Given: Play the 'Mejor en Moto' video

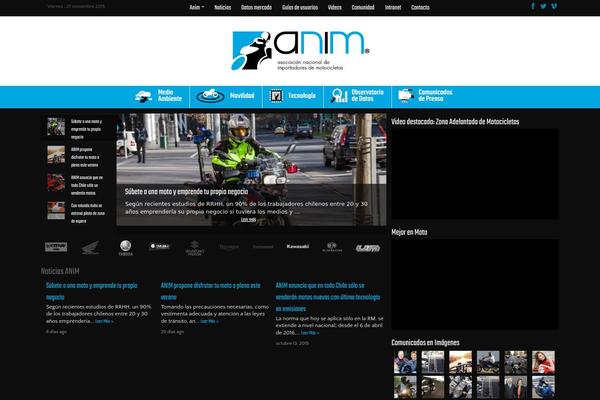Looking at the screenshot, I should 475,284.
